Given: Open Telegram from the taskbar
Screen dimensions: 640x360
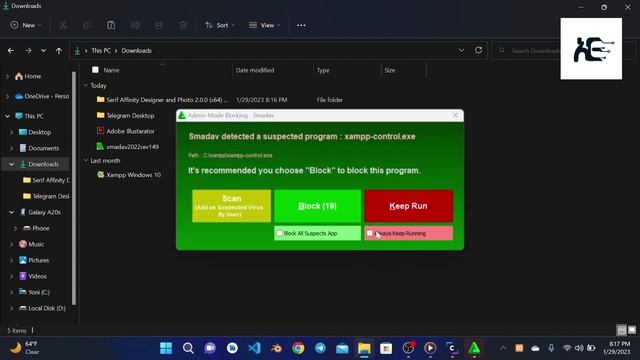Looking at the screenshot, I should (320, 348).
